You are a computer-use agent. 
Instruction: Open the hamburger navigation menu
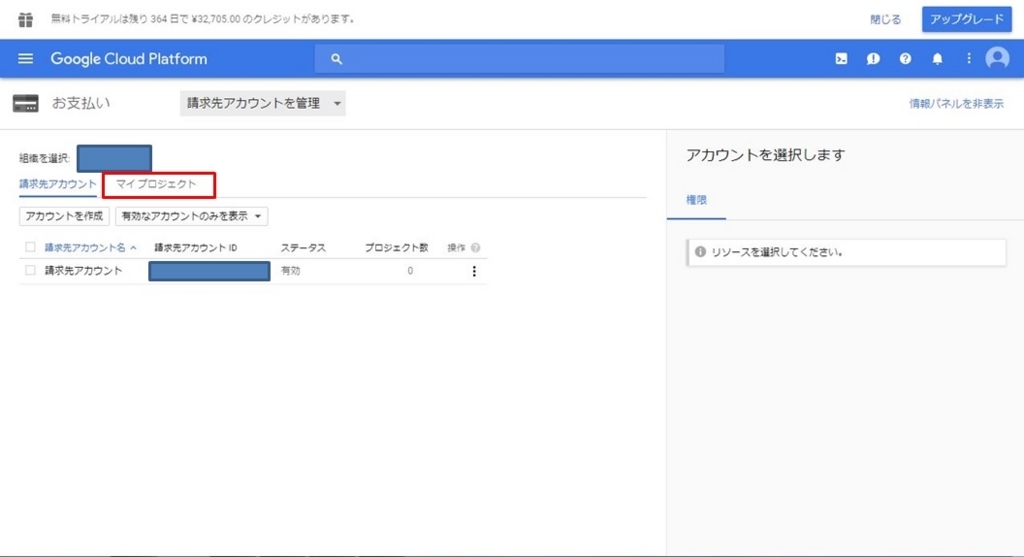(25, 59)
